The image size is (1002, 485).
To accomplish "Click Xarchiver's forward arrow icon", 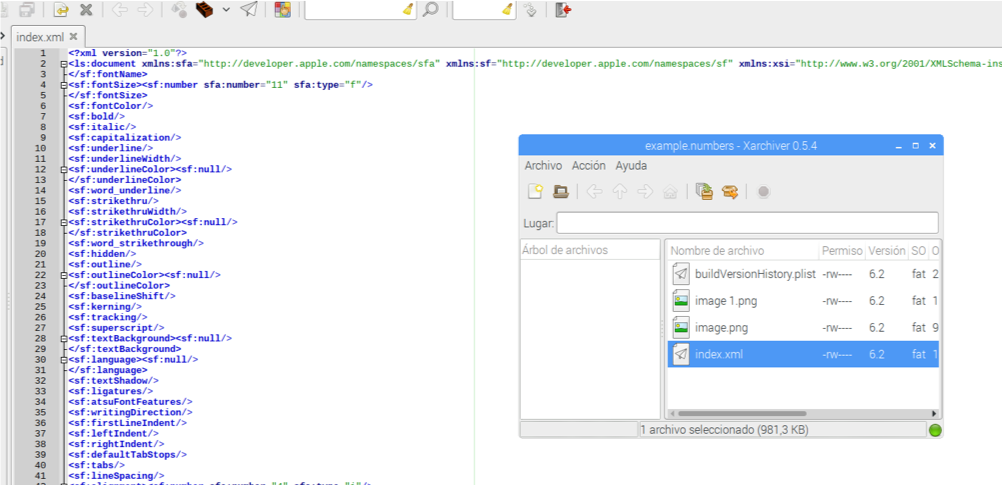I will (645, 192).
